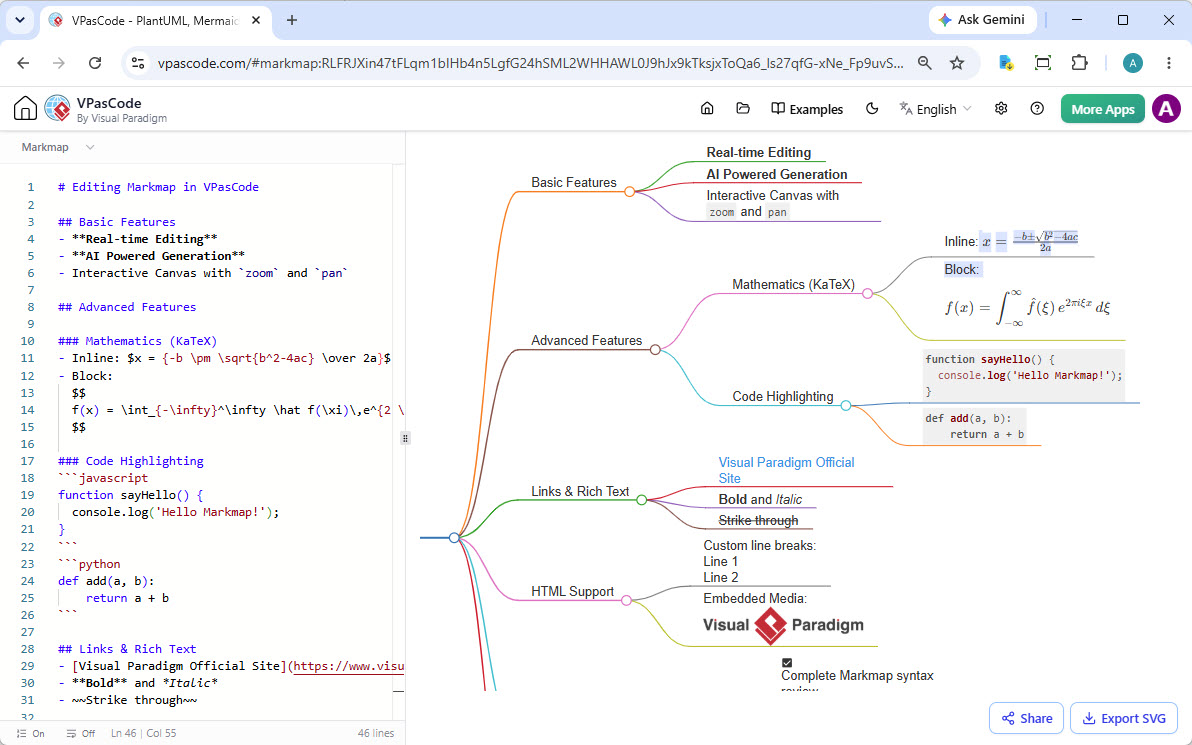Click the More Apps button
This screenshot has width=1192, height=745.
[x=1102, y=109]
